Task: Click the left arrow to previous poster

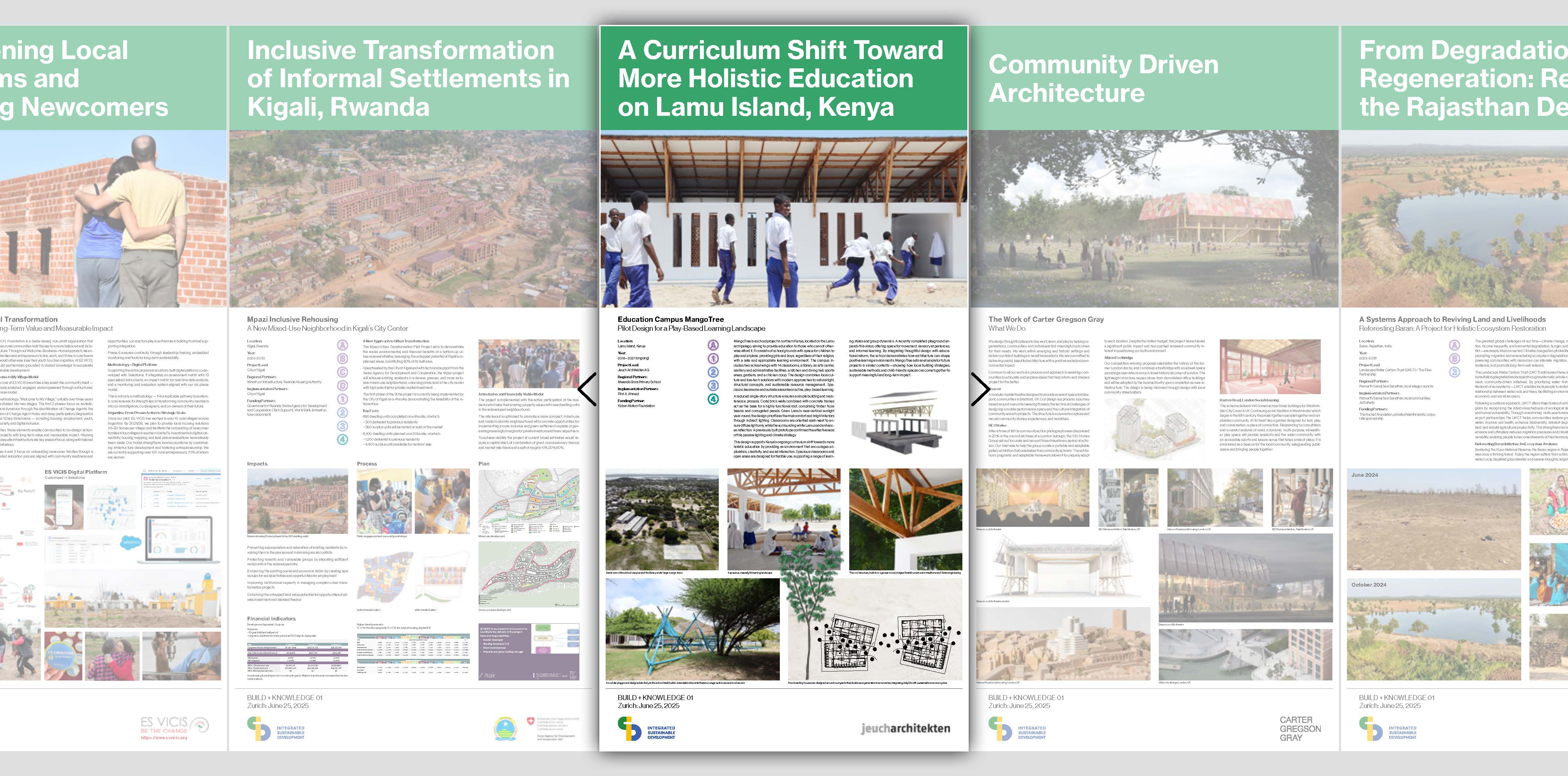Action: (x=587, y=389)
